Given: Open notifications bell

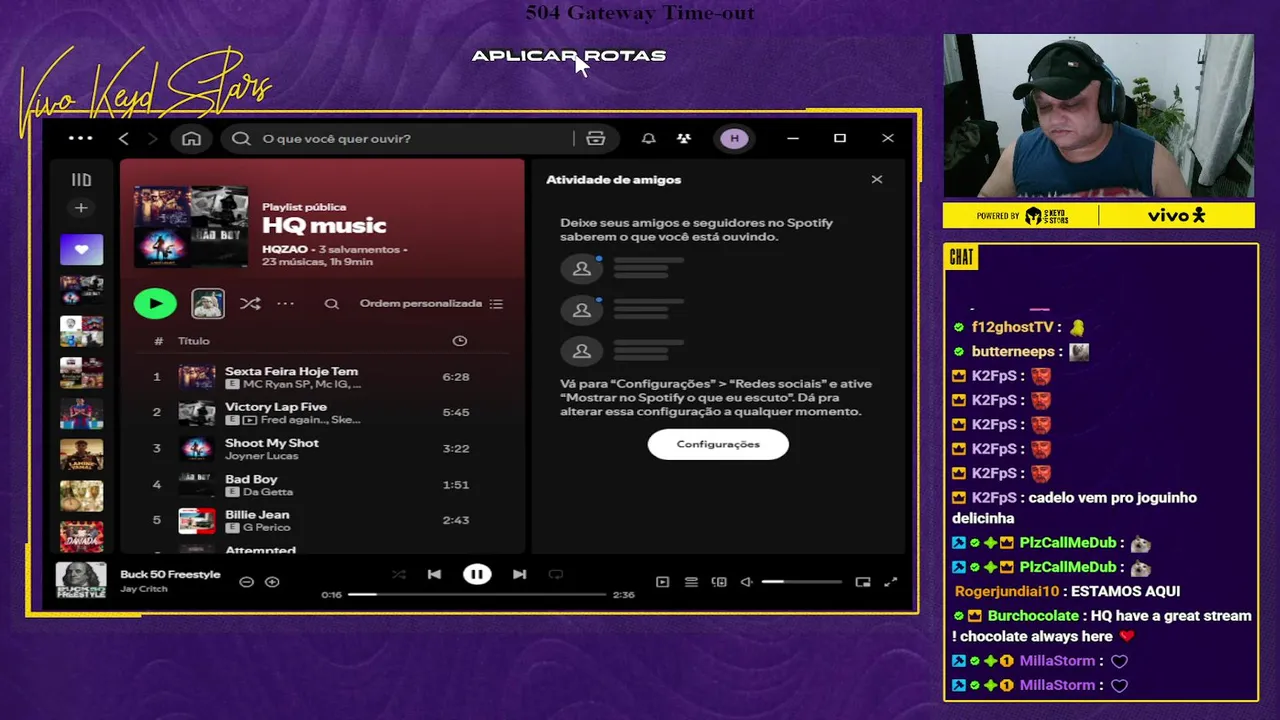Looking at the screenshot, I should point(648,138).
